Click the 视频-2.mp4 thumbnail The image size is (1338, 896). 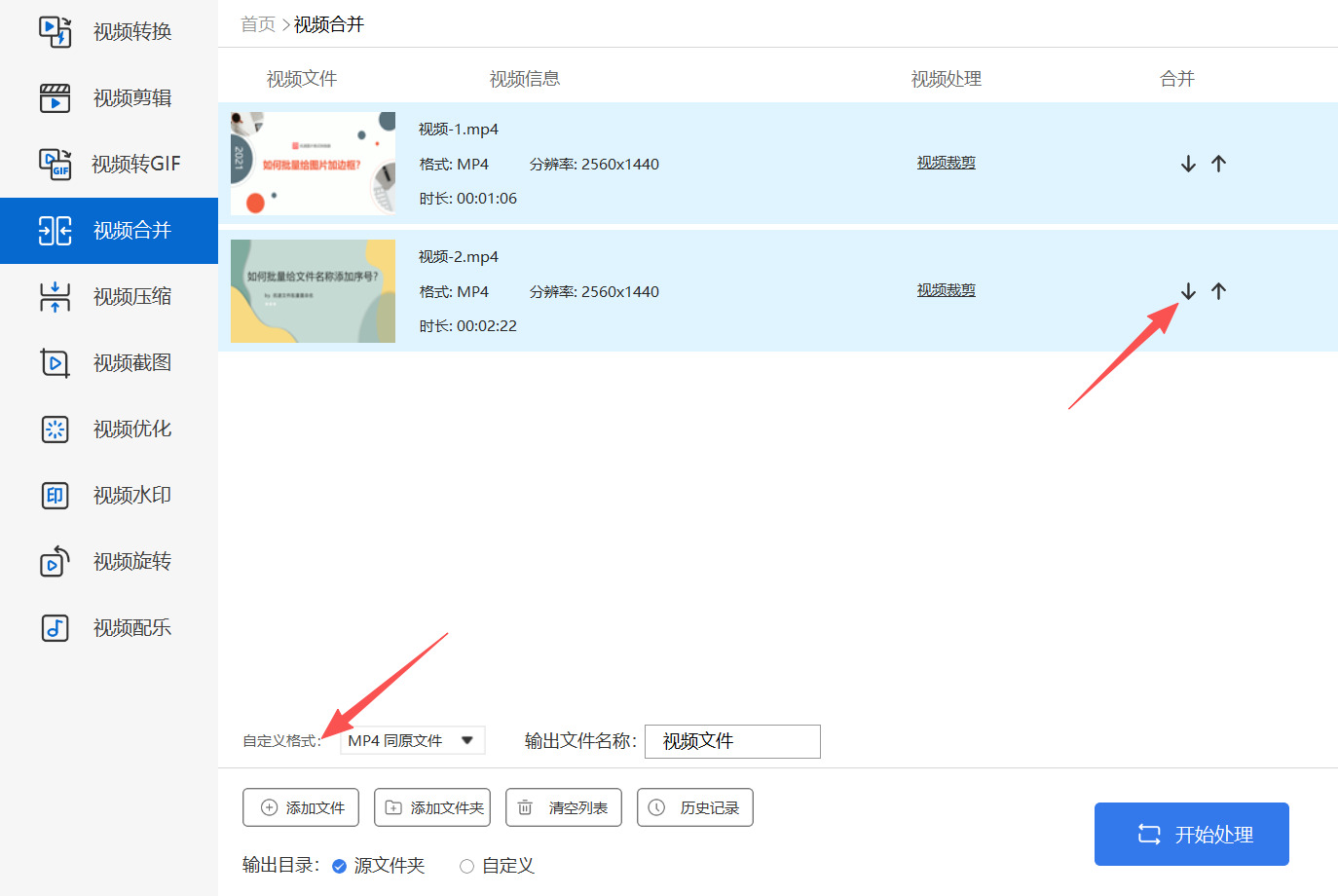pos(313,291)
